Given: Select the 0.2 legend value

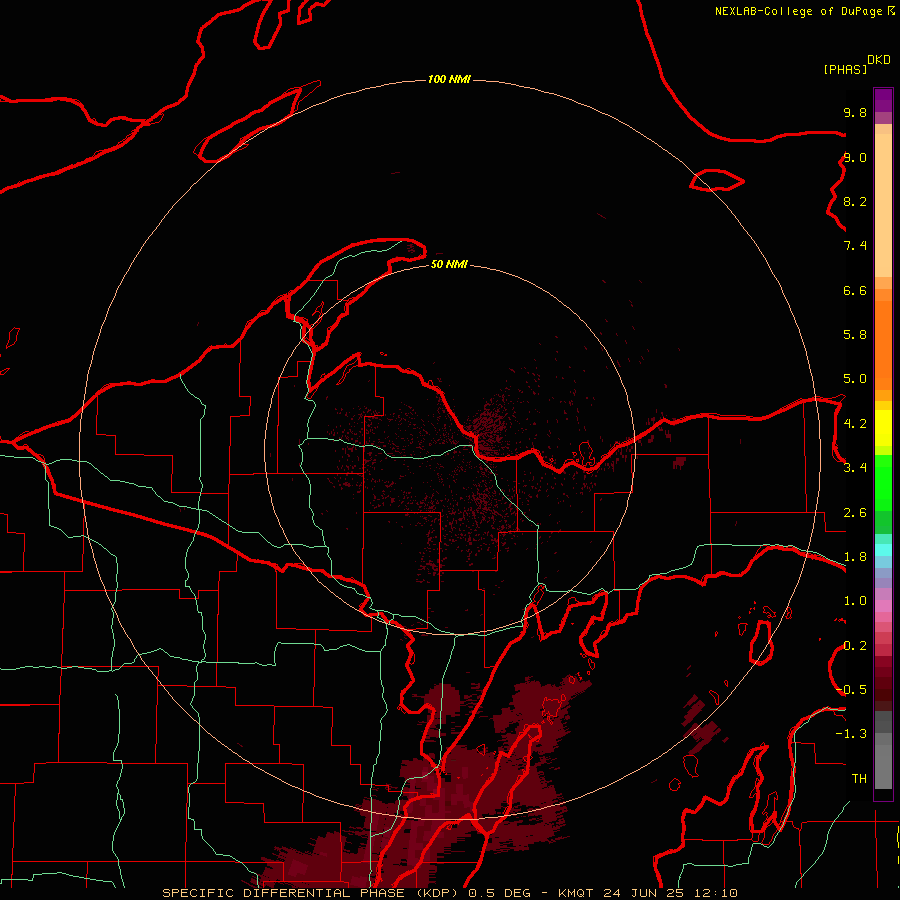Looking at the screenshot, I should point(855,646).
